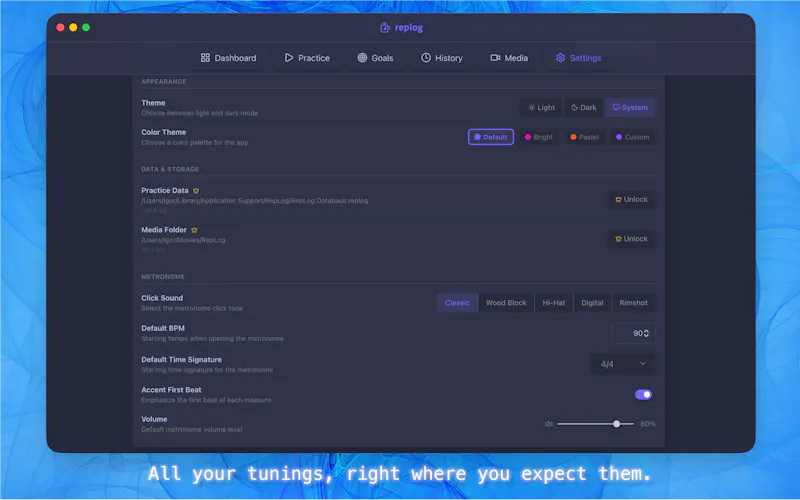Select the Pastel color theme

tap(584, 137)
